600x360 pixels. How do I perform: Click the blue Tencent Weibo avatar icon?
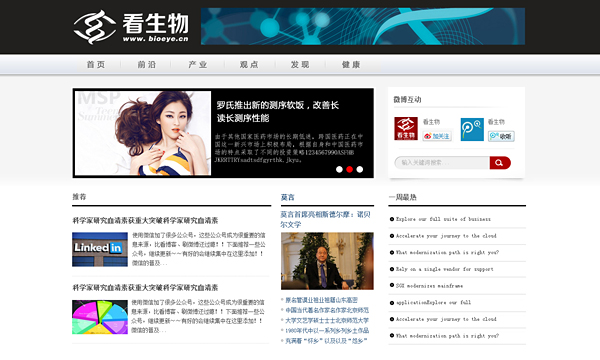point(472,129)
